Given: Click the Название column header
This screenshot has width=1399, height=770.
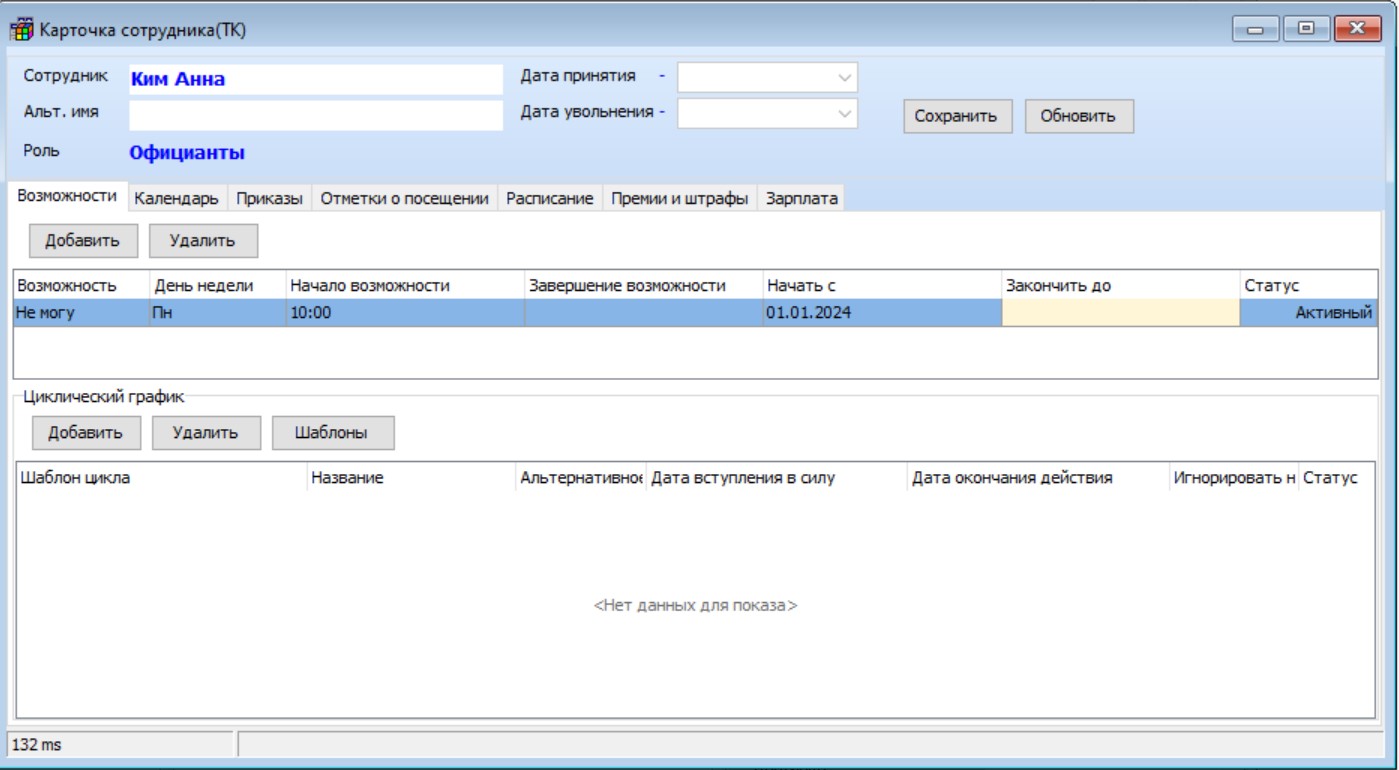Looking at the screenshot, I should point(411,478).
